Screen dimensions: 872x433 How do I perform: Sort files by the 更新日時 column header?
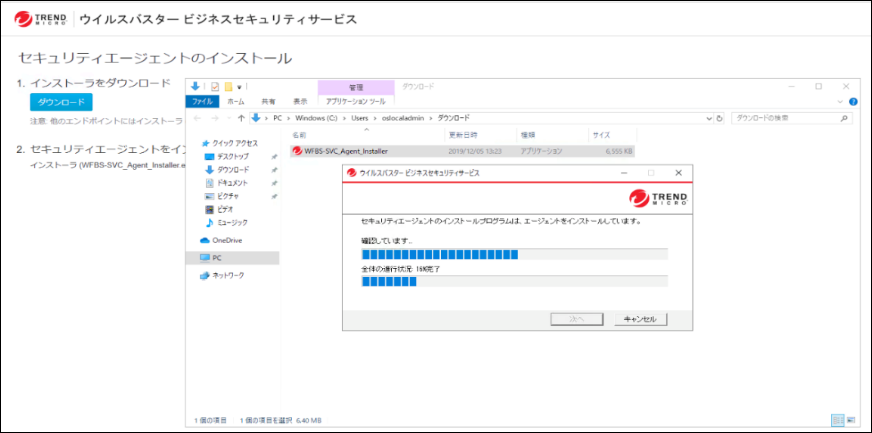462,134
